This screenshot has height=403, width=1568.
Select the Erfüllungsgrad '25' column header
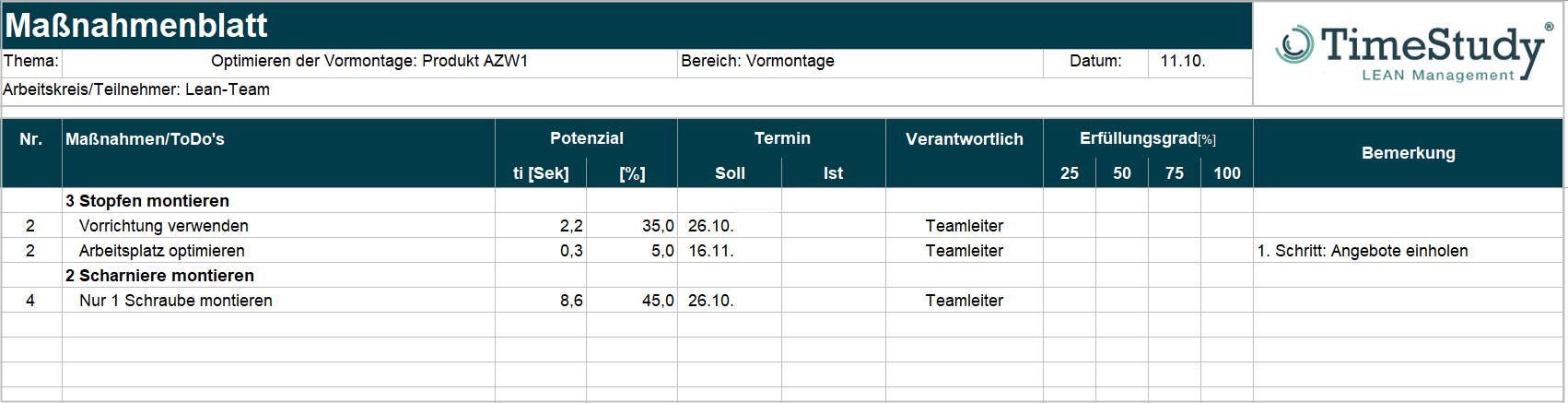pyautogui.click(x=1070, y=173)
